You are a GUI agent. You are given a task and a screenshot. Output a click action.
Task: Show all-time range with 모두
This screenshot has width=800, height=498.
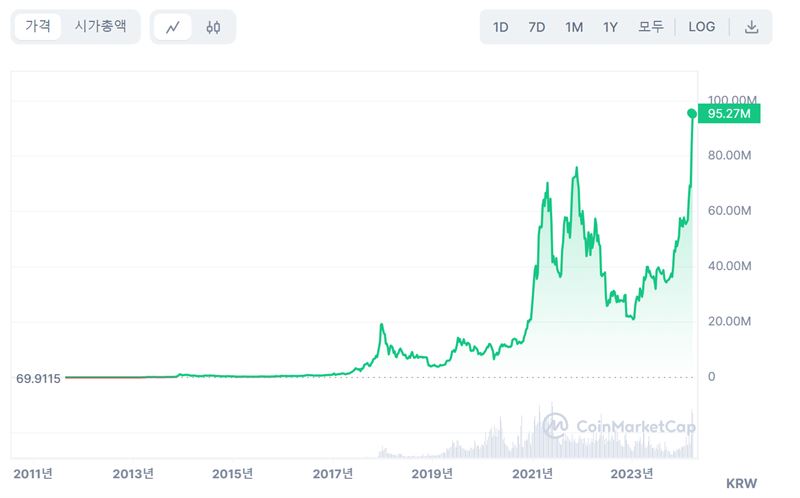pos(651,27)
